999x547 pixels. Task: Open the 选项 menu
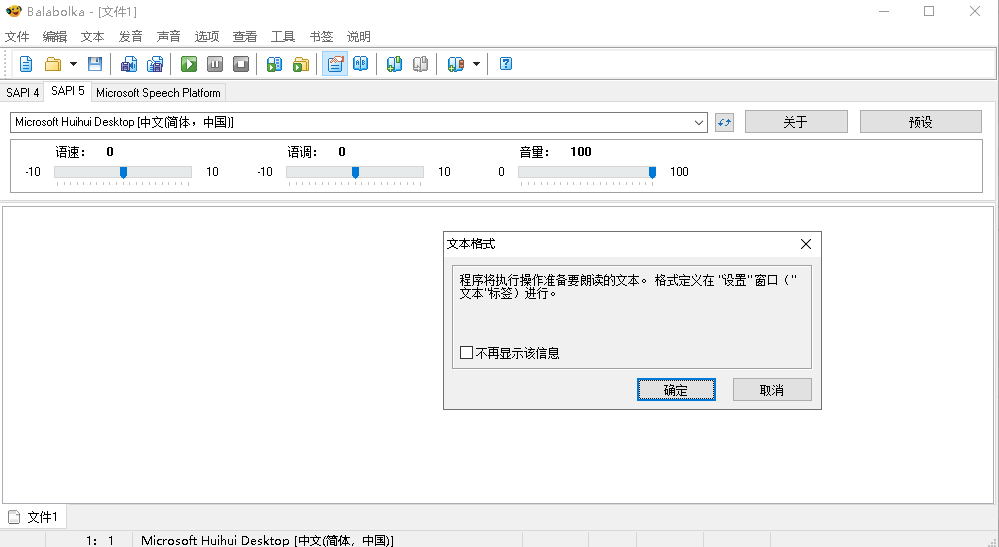tap(206, 36)
